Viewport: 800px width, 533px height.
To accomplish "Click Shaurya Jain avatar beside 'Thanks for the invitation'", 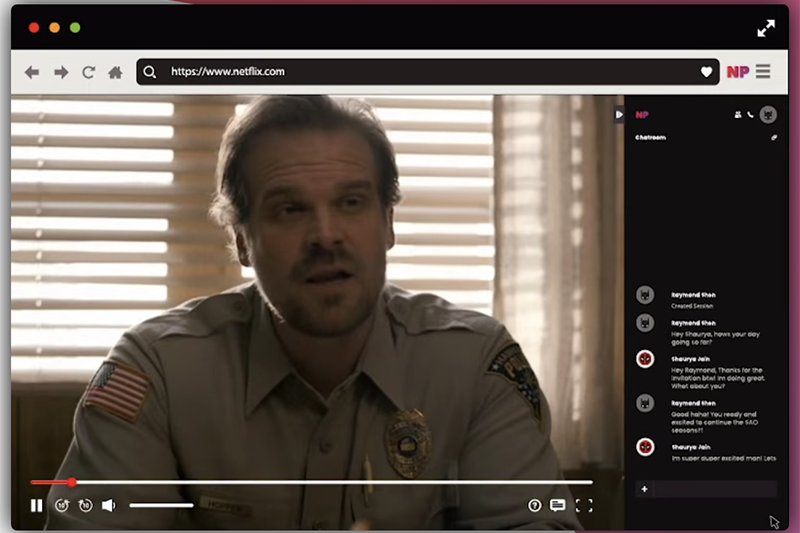I will coord(645,359).
